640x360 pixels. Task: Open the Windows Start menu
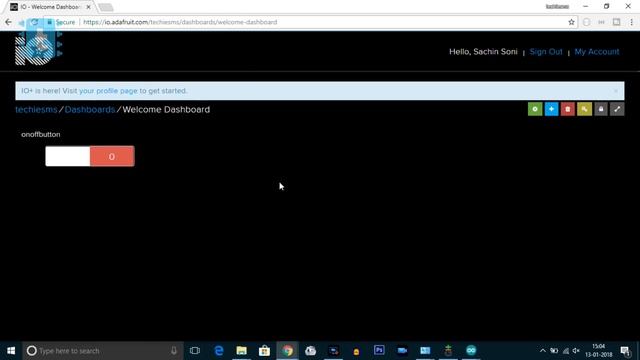[x=11, y=351]
